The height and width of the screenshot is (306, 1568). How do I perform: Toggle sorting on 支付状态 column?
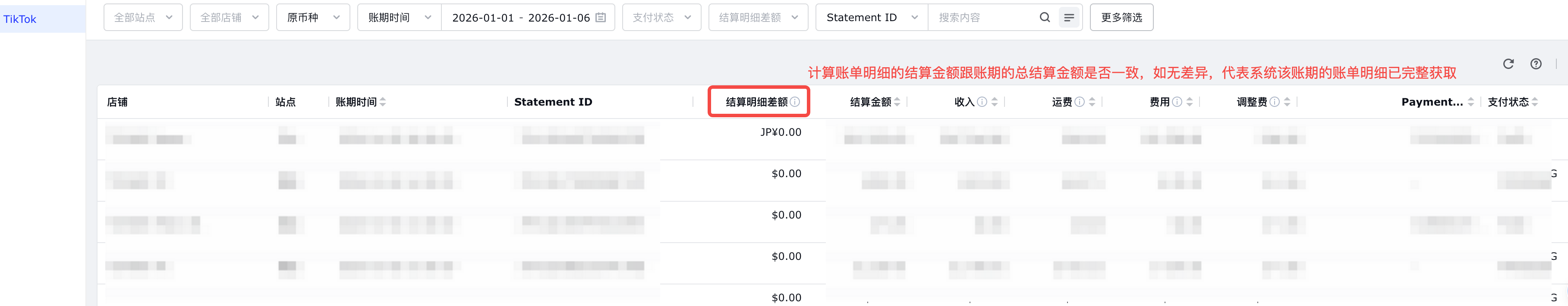pos(1534,102)
